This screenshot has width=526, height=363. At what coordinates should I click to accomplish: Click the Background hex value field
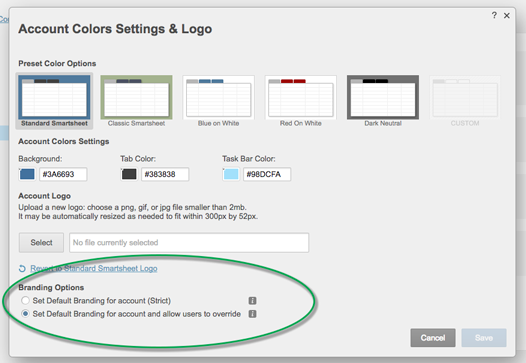pos(63,174)
